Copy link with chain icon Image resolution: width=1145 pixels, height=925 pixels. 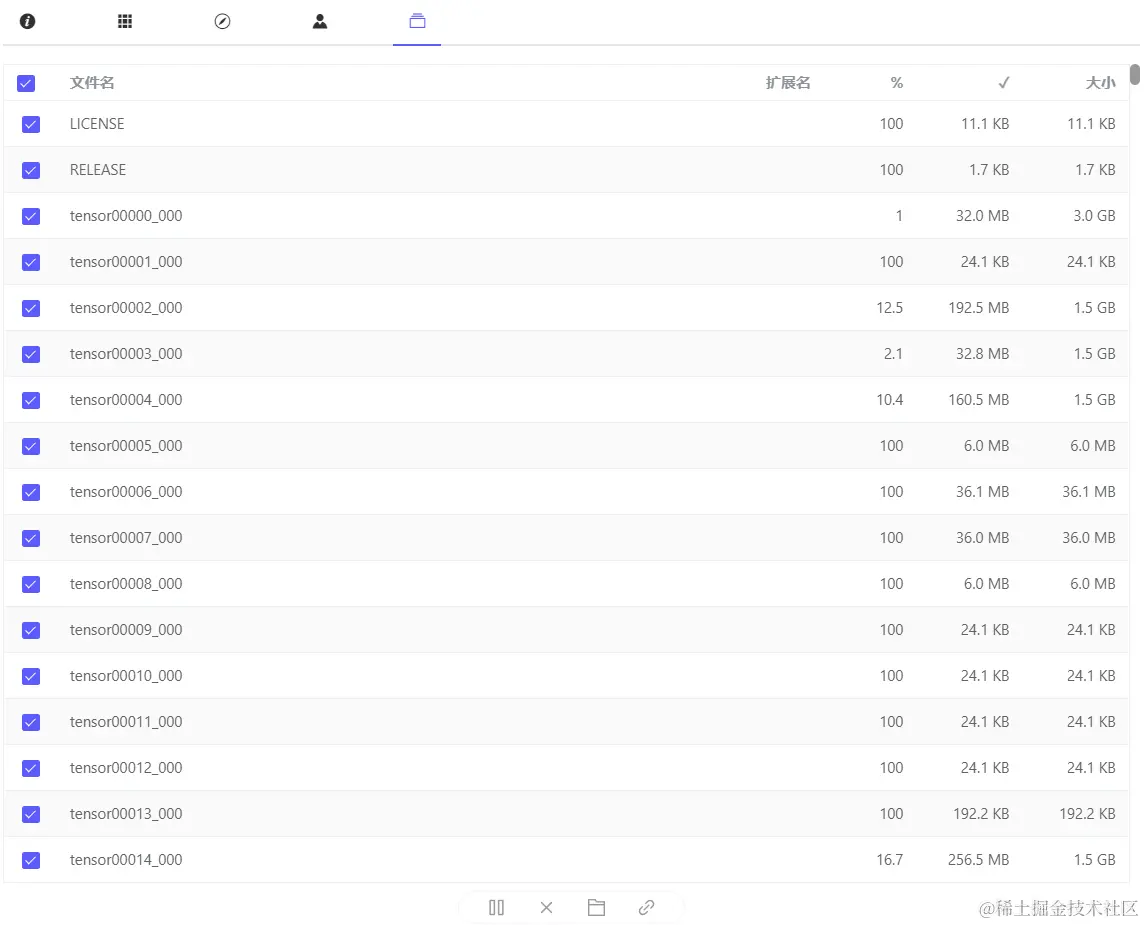[x=646, y=907]
